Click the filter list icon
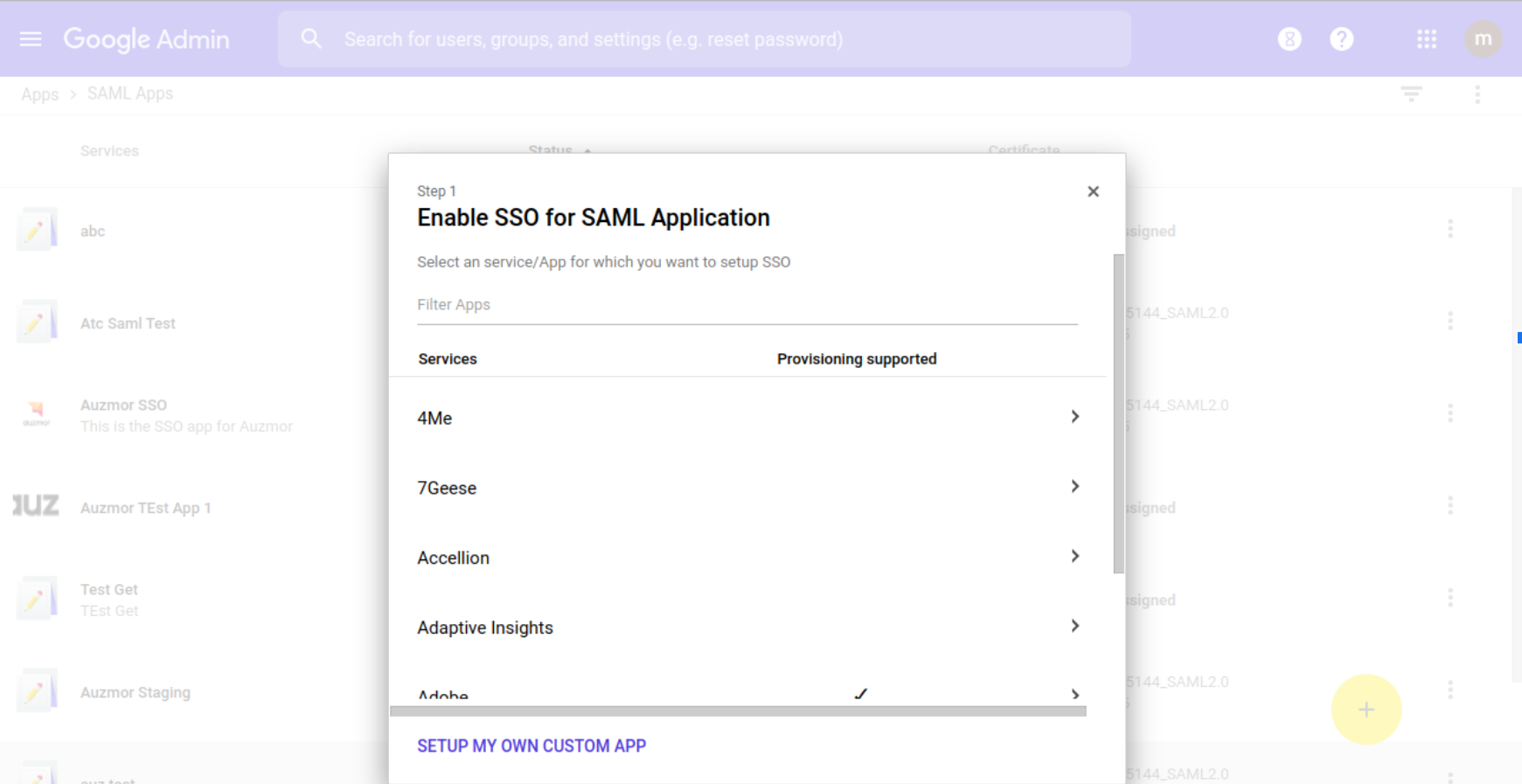 tap(1411, 94)
